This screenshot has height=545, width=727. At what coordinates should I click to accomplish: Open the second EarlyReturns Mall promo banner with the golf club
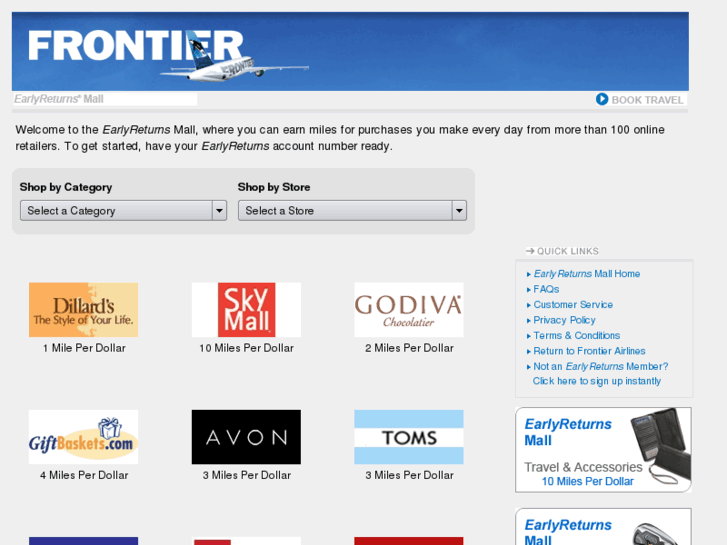[x=603, y=527]
